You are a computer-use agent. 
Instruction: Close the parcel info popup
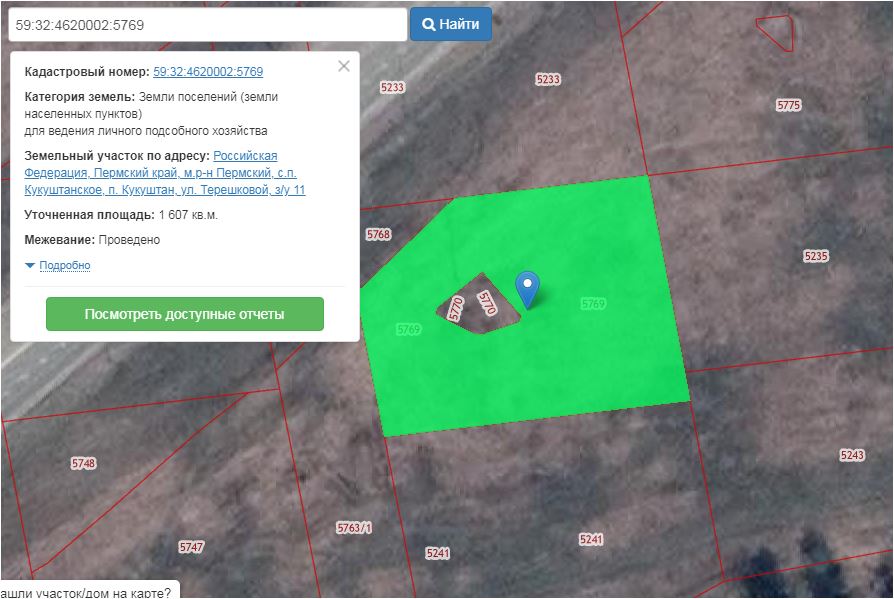click(x=344, y=66)
